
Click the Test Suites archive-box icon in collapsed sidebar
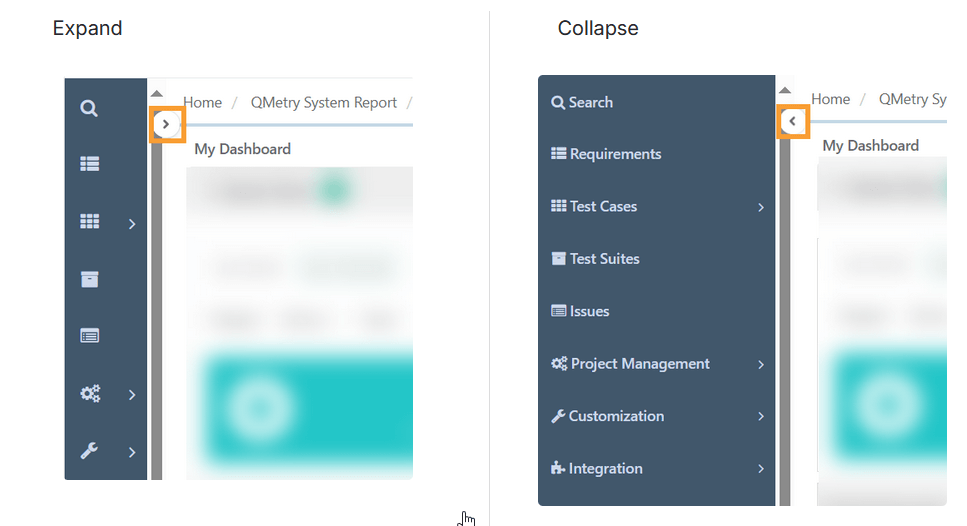pyautogui.click(x=89, y=279)
